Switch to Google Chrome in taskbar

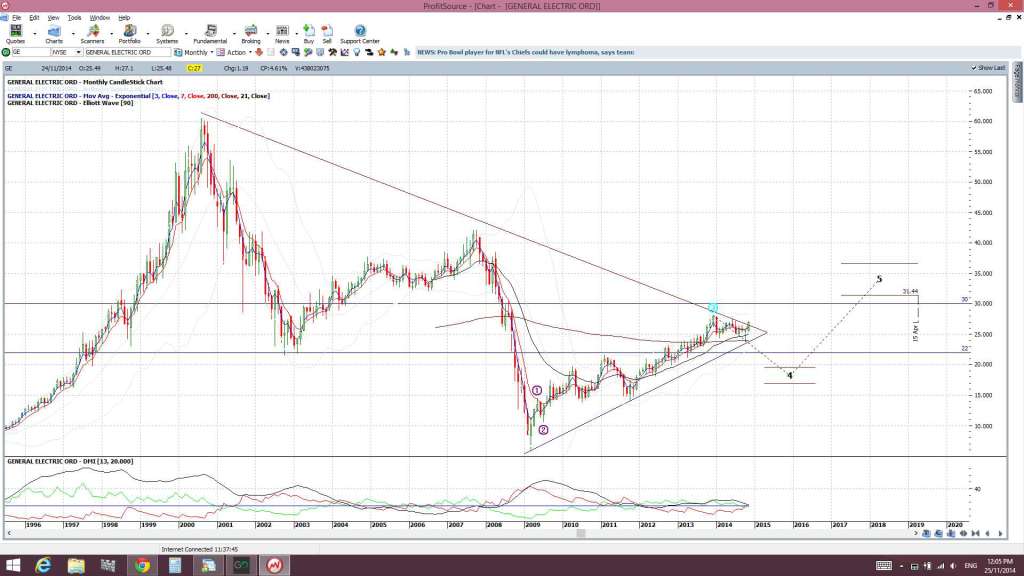pyautogui.click(x=142, y=565)
